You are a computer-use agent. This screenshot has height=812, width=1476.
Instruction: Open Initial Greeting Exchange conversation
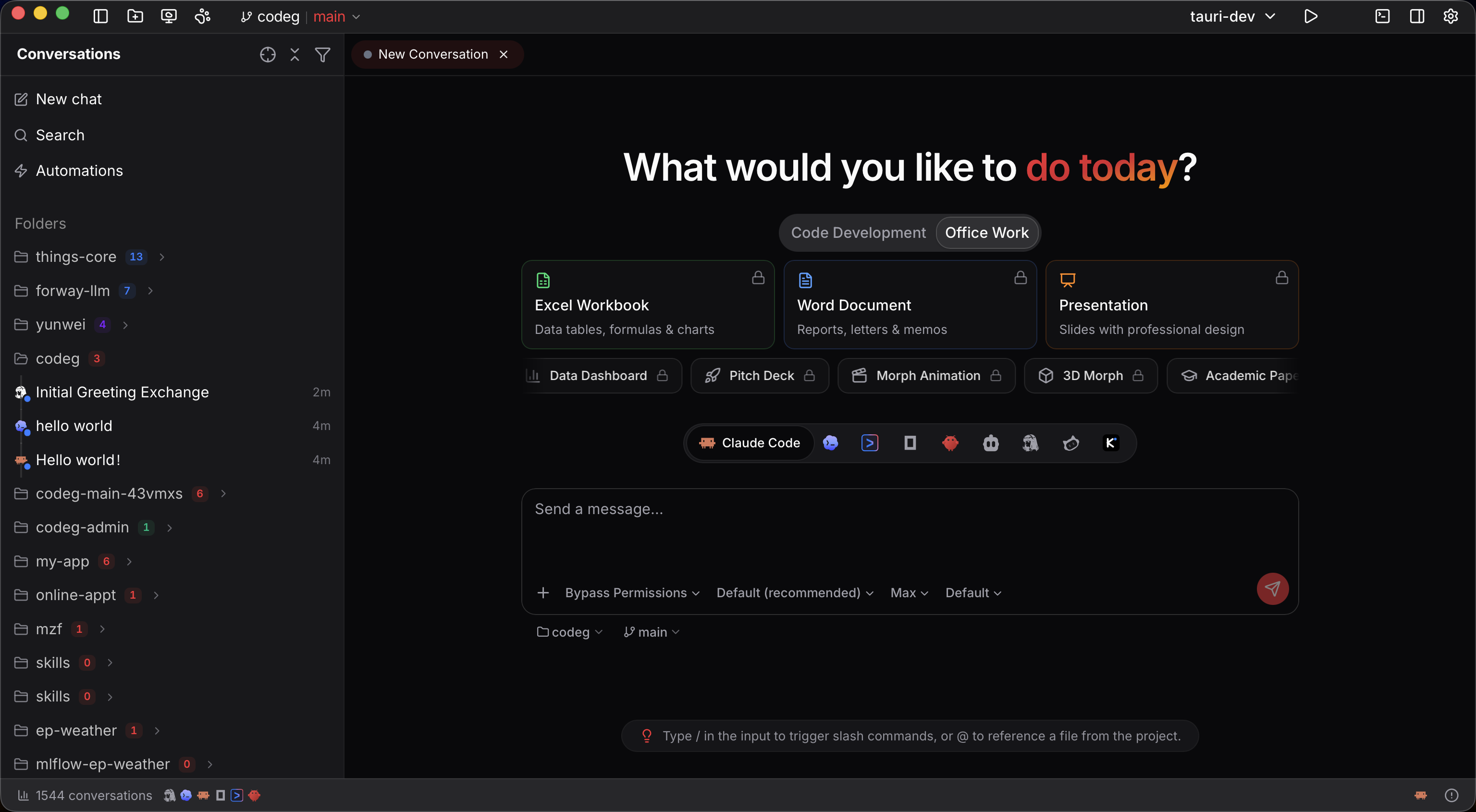(172, 393)
